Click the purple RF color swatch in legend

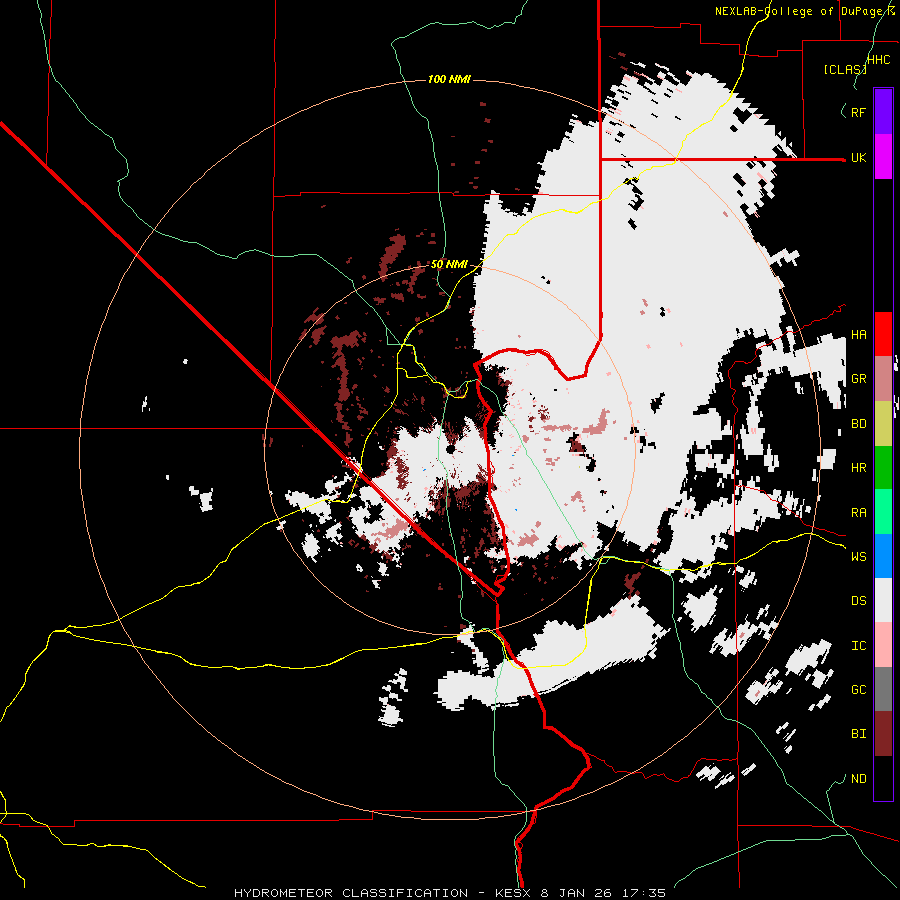coord(883,112)
